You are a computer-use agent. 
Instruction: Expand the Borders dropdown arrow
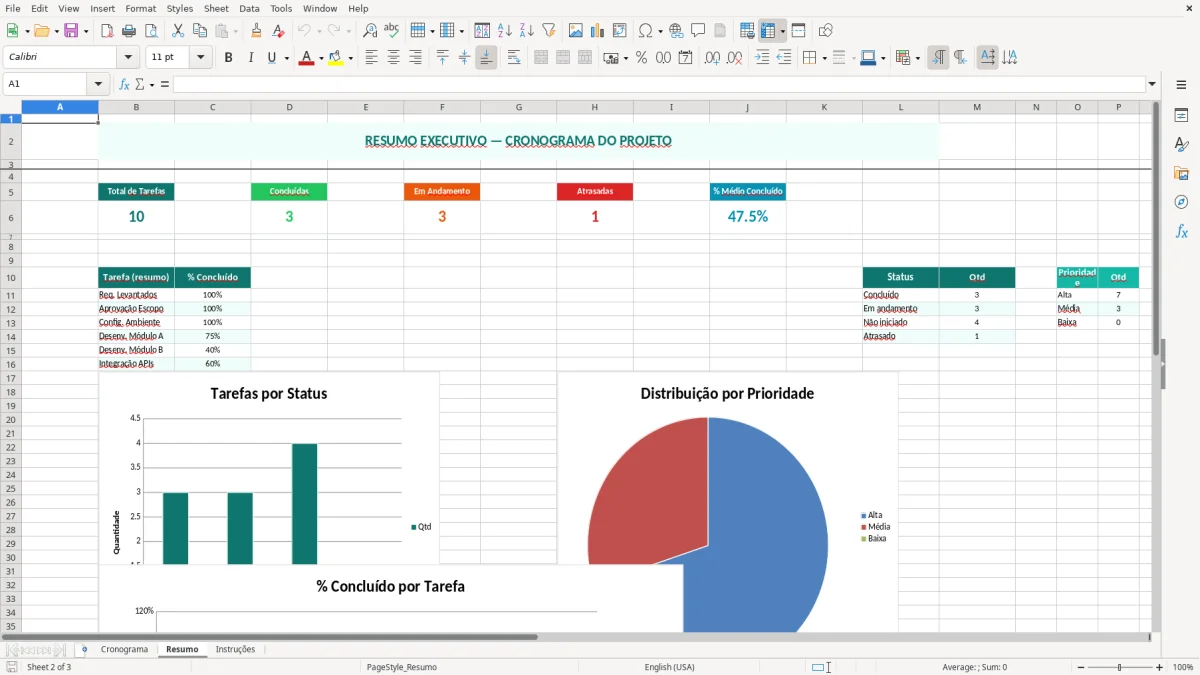point(823,58)
